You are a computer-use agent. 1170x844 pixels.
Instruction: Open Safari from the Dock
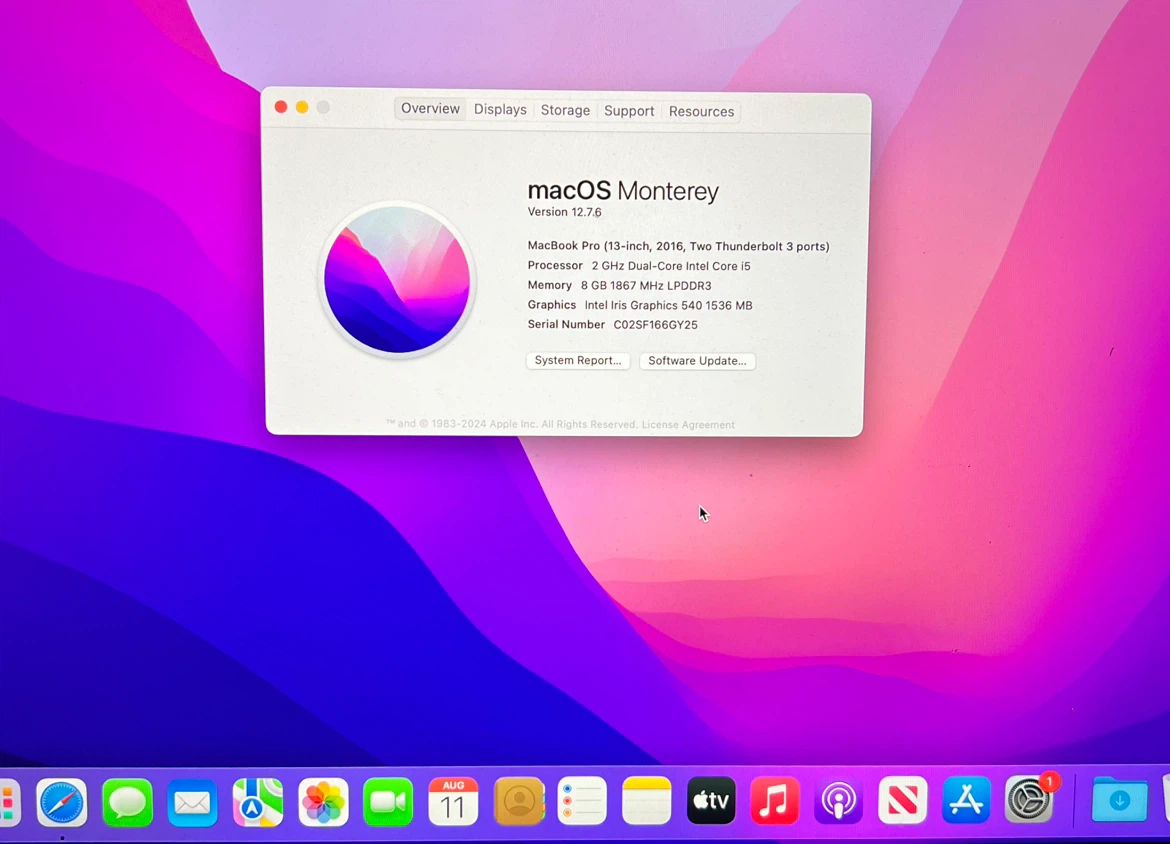pos(62,802)
